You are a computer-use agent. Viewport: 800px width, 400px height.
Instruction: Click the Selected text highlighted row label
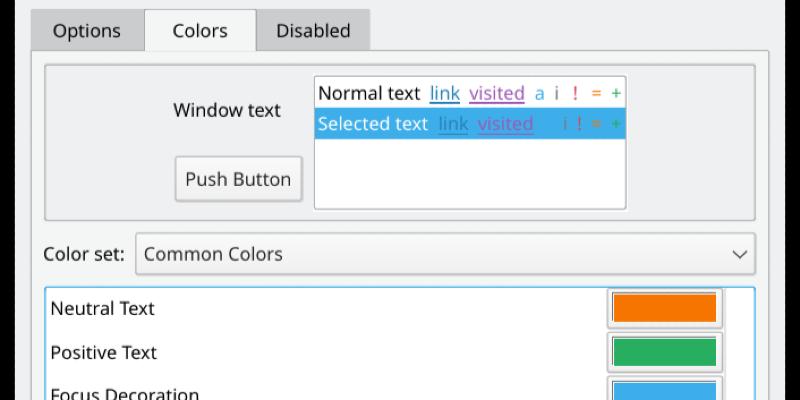372,124
